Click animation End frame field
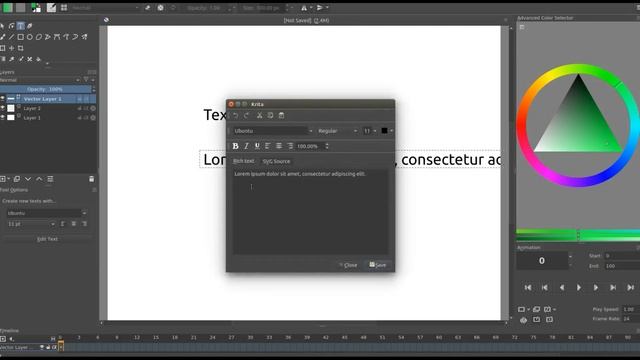The width and height of the screenshot is (640, 360). pos(622,266)
